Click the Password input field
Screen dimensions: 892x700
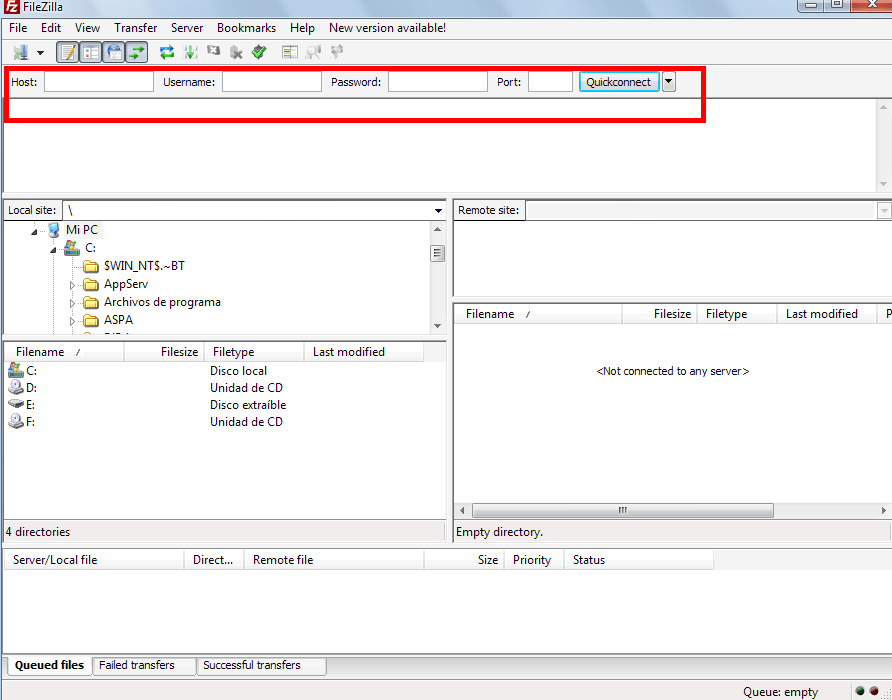point(438,82)
